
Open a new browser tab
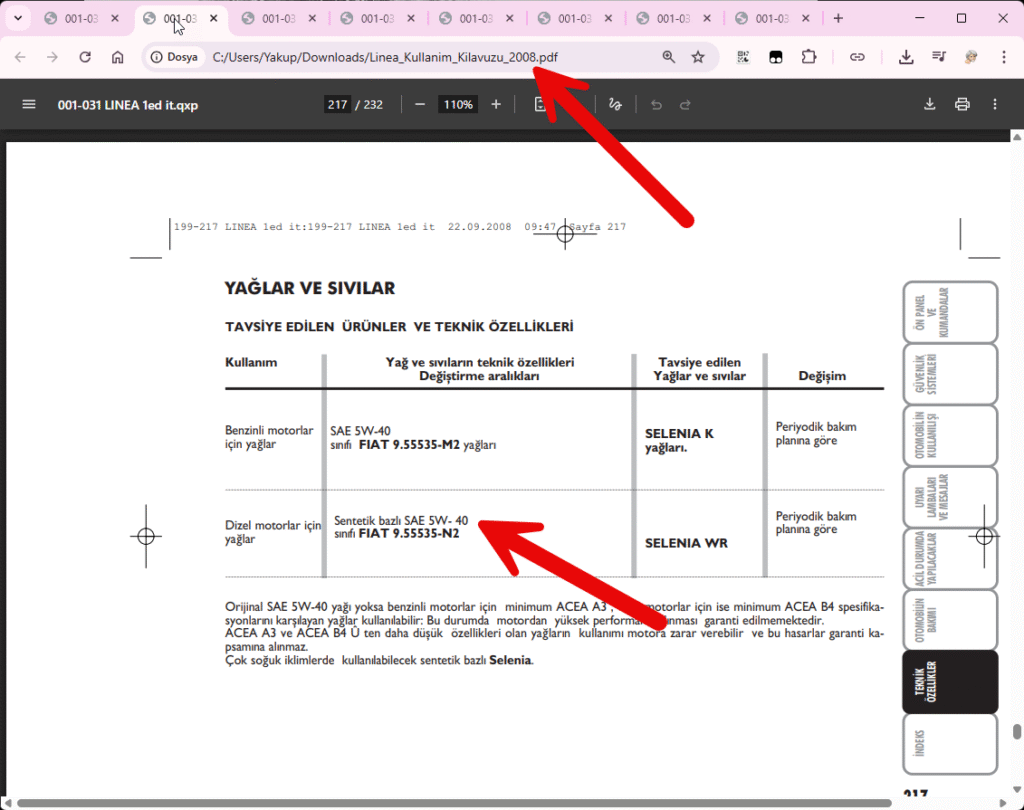coord(838,18)
